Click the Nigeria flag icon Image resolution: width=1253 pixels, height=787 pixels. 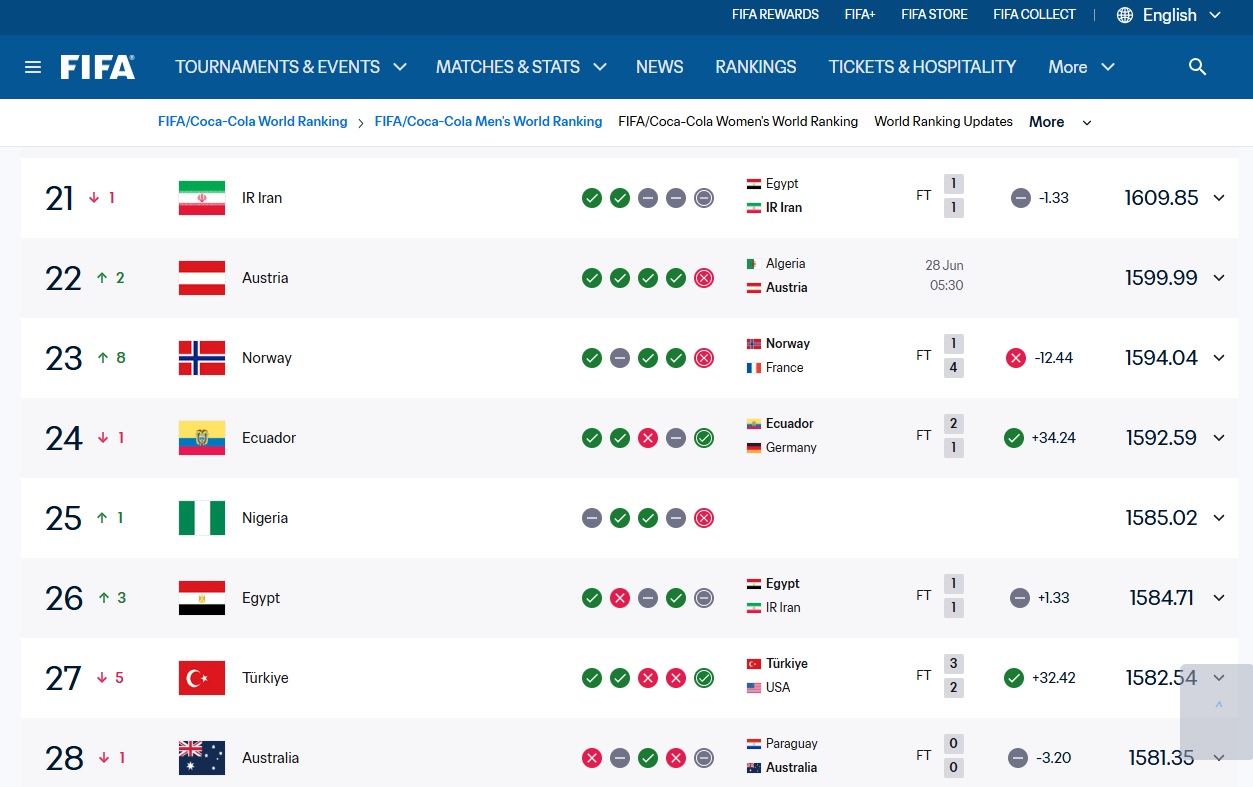click(202, 518)
